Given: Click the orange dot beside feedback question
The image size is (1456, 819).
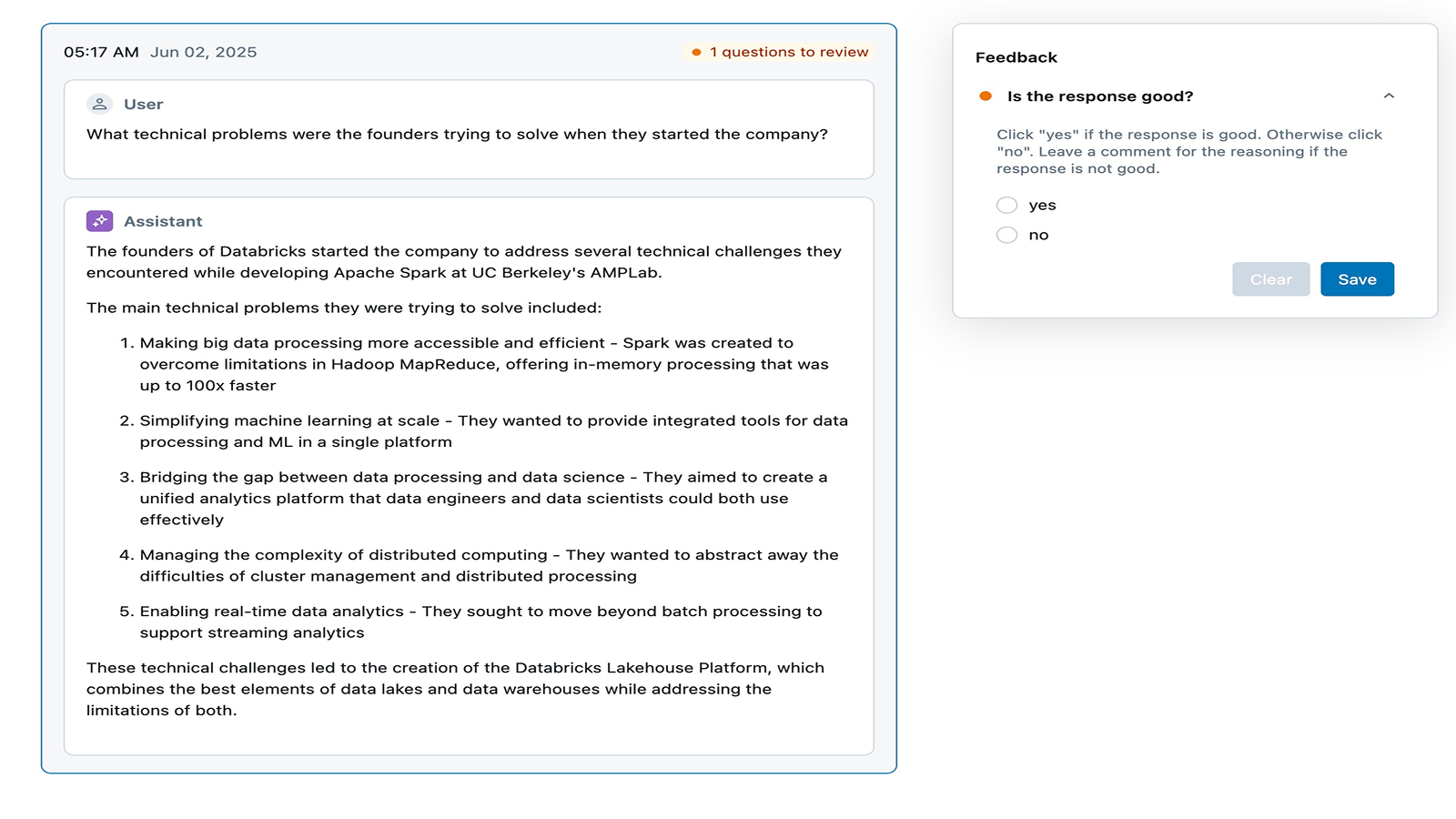Looking at the screenshot, I should coord(987,94).
